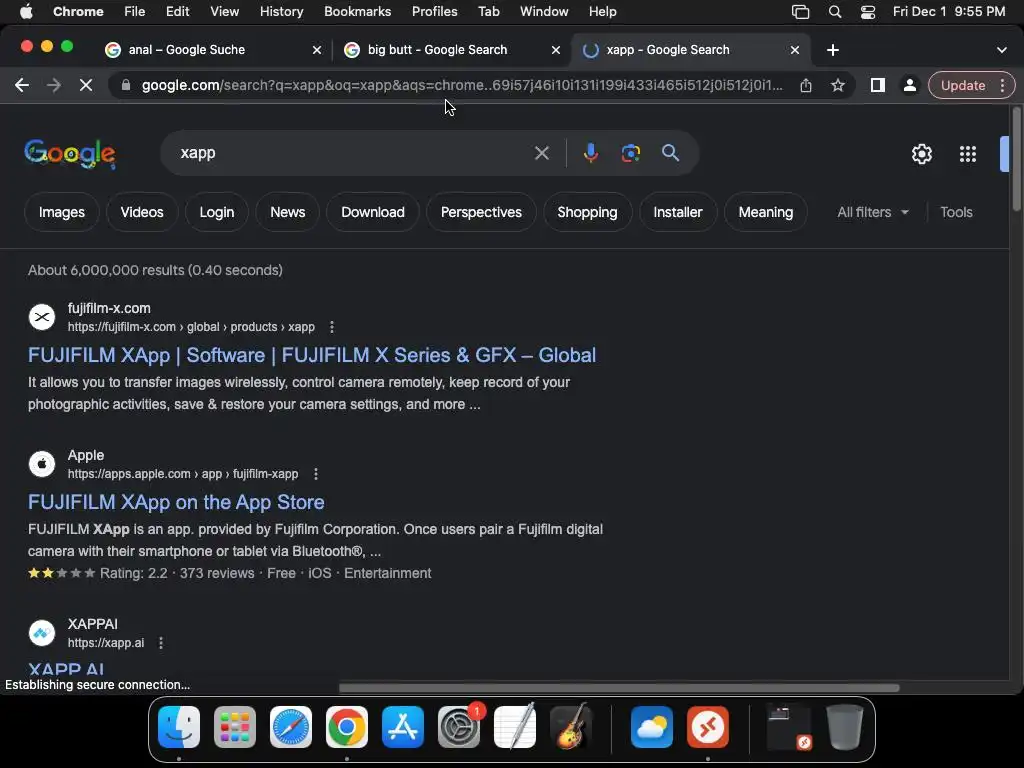Open FUJIFILM XApp on the App Store link
Viewport: 1024px width, 768px height.
point(176,503)
